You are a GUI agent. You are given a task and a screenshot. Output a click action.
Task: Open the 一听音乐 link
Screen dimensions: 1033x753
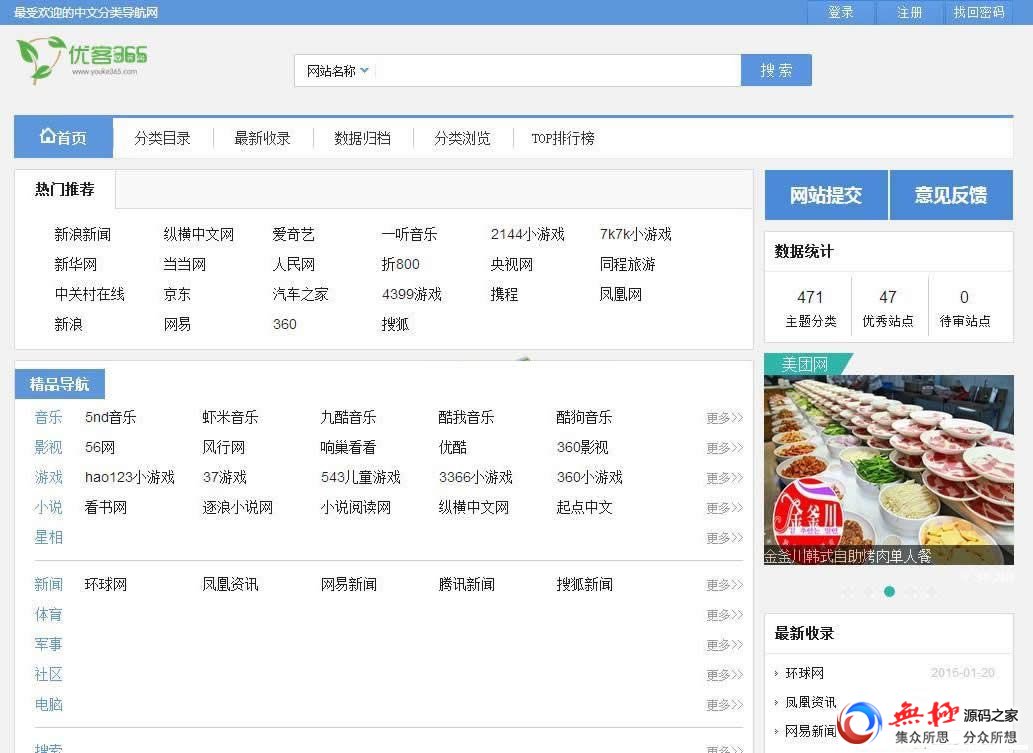click(x=409, y=235)
